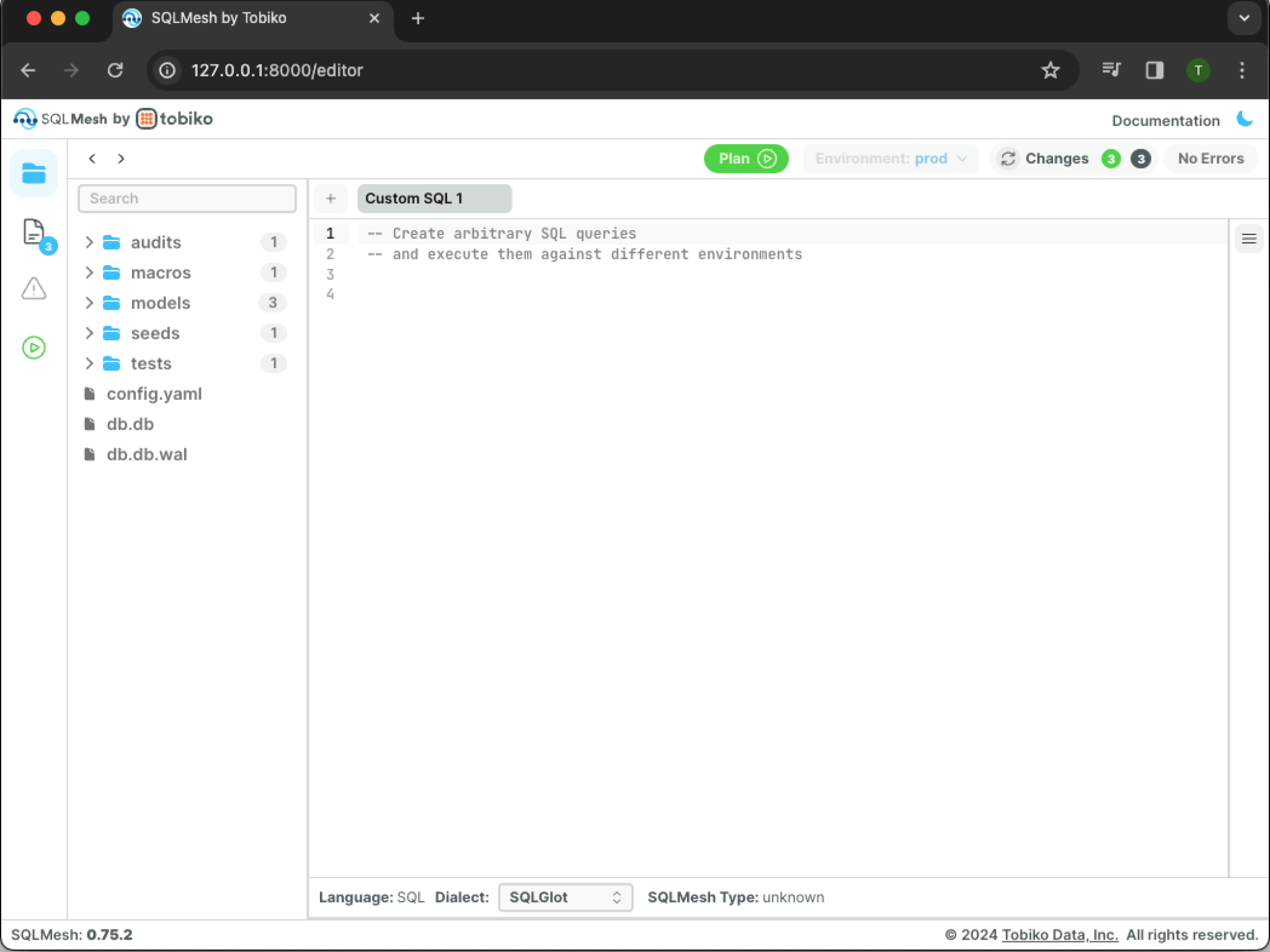Viewport: 1270px width, 952px height.
Task: Open the file explorer sidebar icon
Action: point(33,174)
